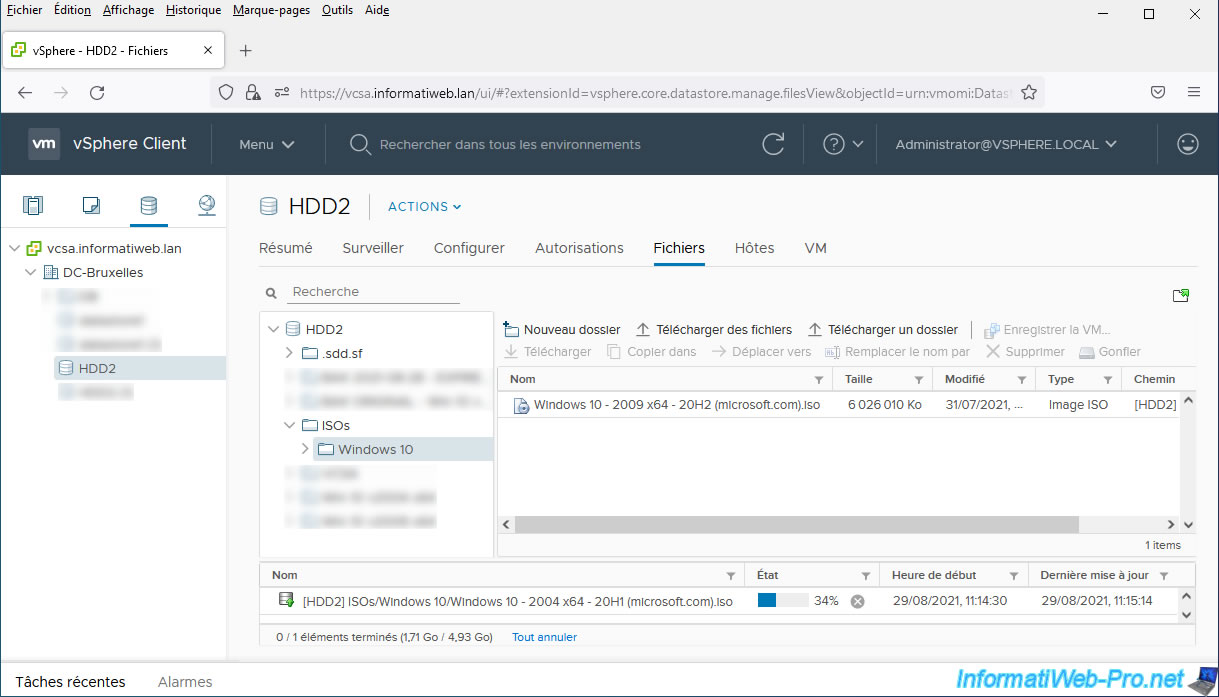
Task: Click the Recherche search field
Action: [x=374, y=292]
